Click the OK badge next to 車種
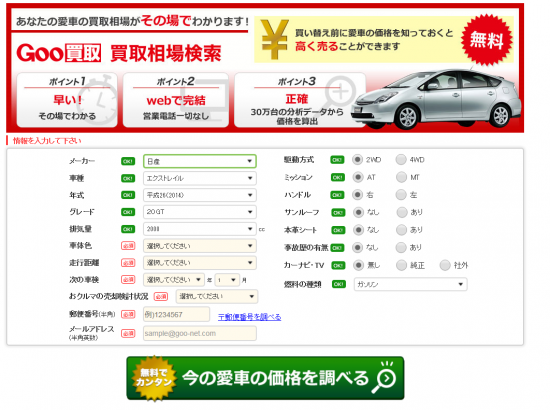 point(128,178)
